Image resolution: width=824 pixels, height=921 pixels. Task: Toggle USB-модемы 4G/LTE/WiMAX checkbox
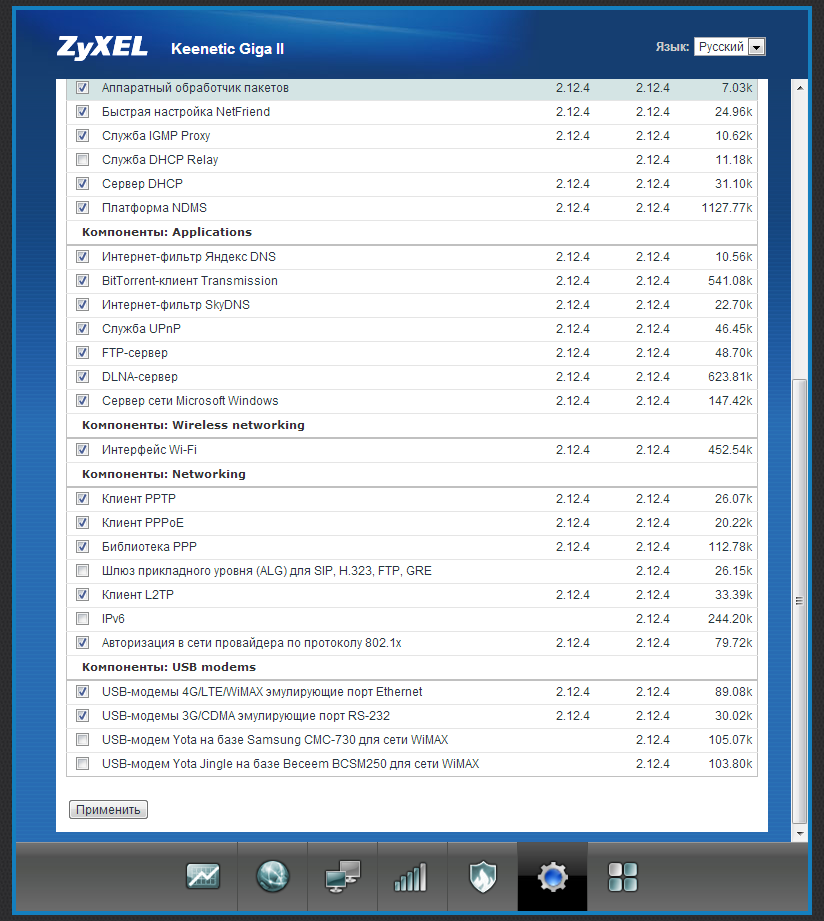(x=83, y=692)
